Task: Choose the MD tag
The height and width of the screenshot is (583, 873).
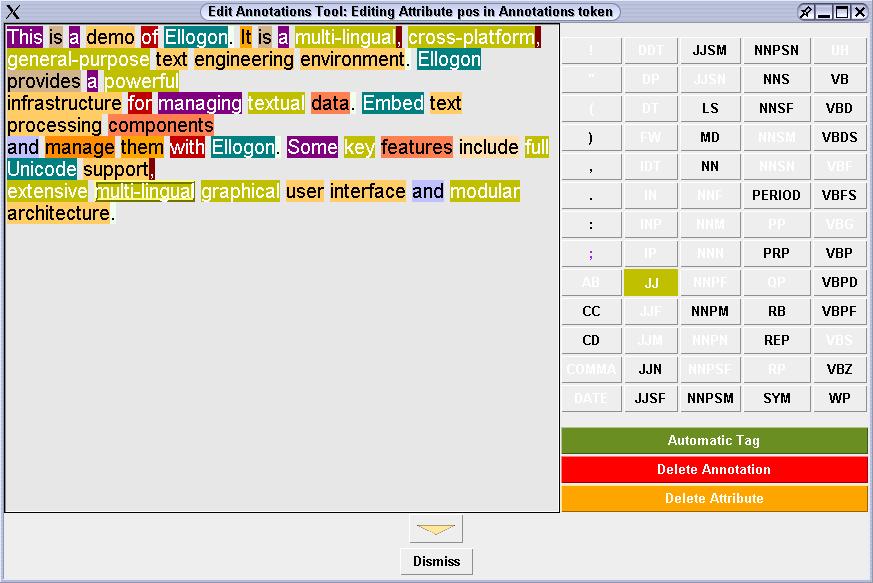Action: coord(710,137)
